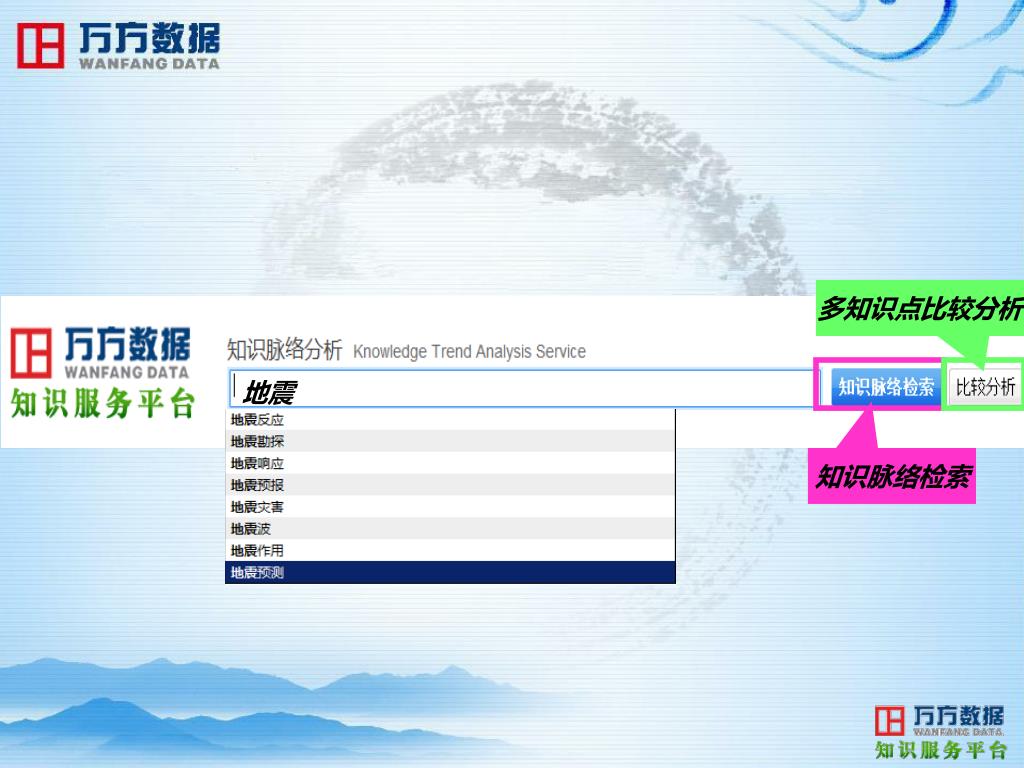This screenshot has width=1024, height=768.
Task: Focus the search field containing 地震
Action: (x=522, y=389)
